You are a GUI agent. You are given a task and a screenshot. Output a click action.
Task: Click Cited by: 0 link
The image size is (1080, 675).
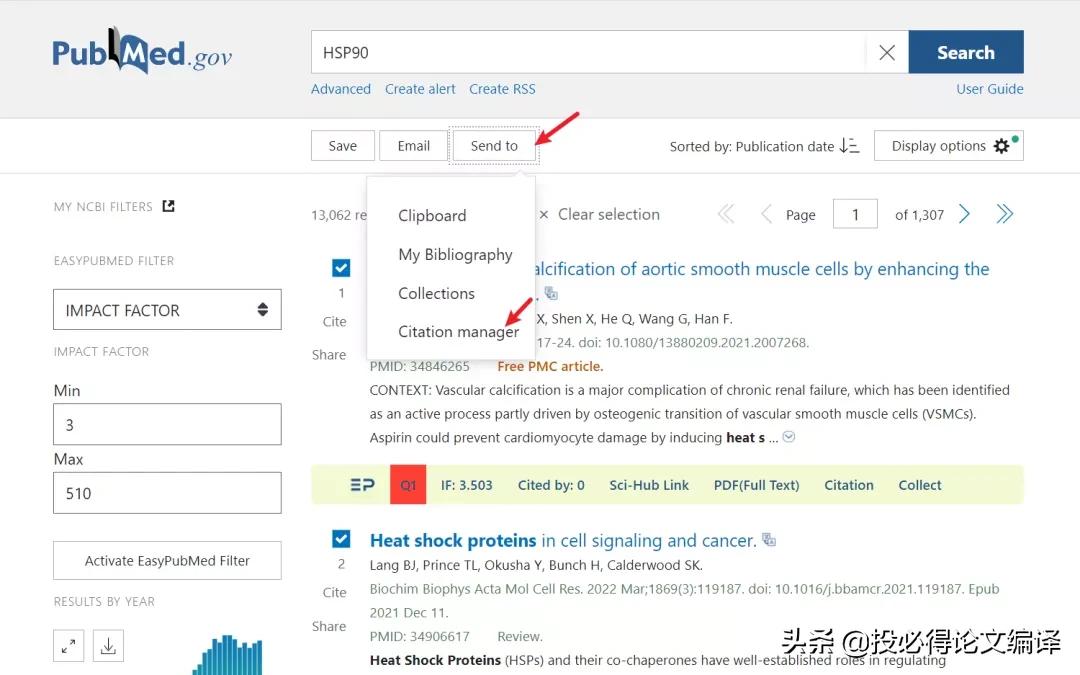click(x=551, y=485)
